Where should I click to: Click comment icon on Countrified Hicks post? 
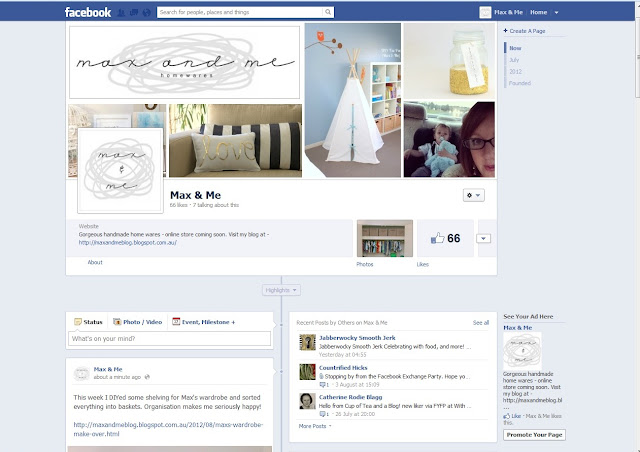[322, 385]
